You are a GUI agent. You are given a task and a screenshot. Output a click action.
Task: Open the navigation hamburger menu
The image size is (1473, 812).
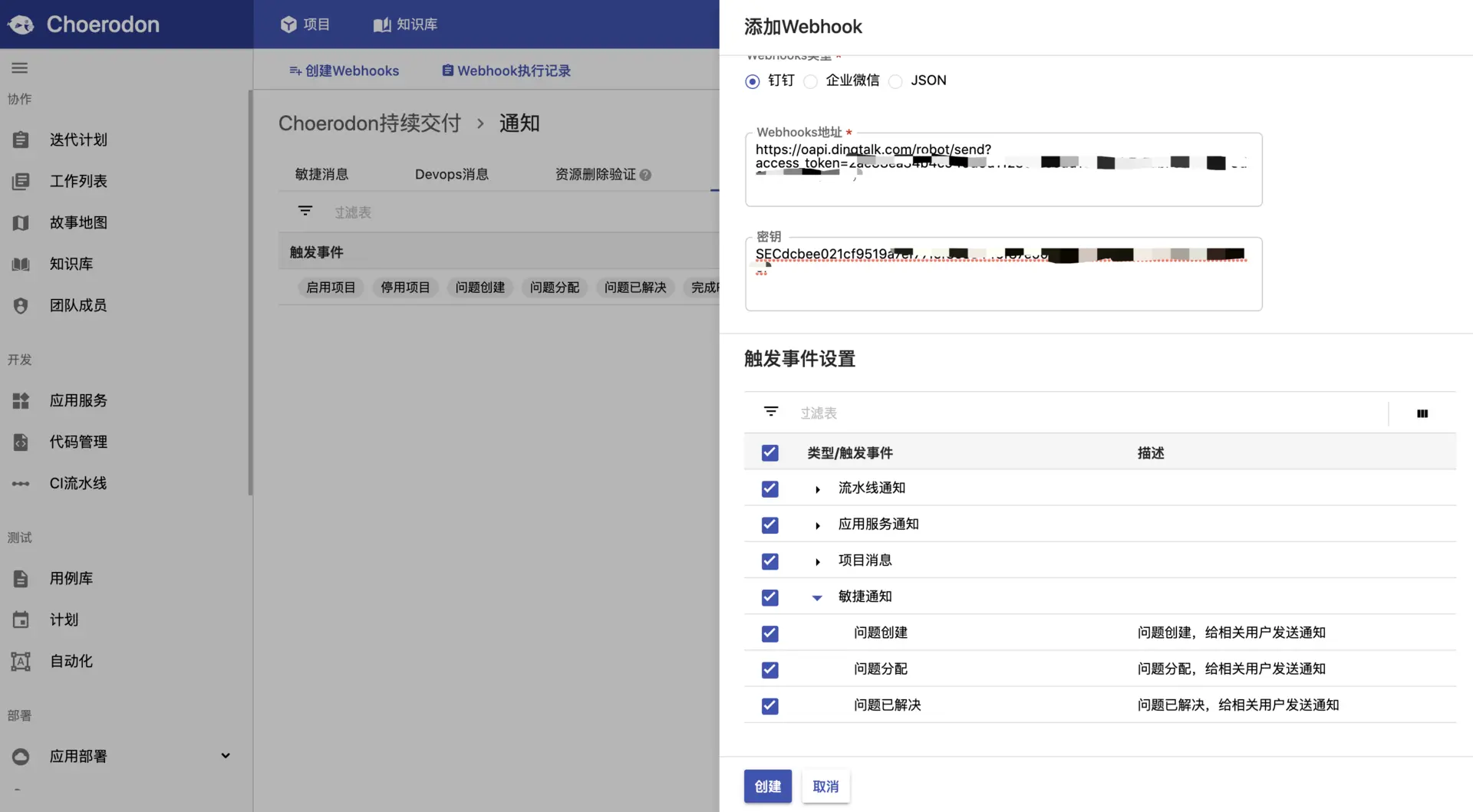[x=20, y=67]
